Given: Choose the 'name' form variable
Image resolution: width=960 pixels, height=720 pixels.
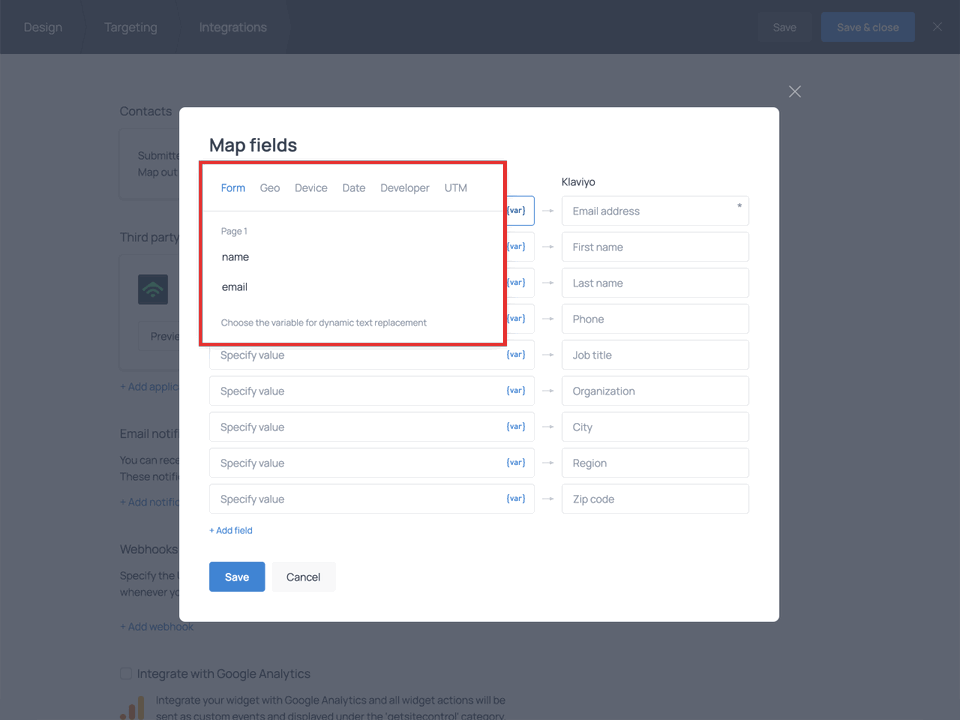Looking at the screenshot, I should tap(236, 257).
